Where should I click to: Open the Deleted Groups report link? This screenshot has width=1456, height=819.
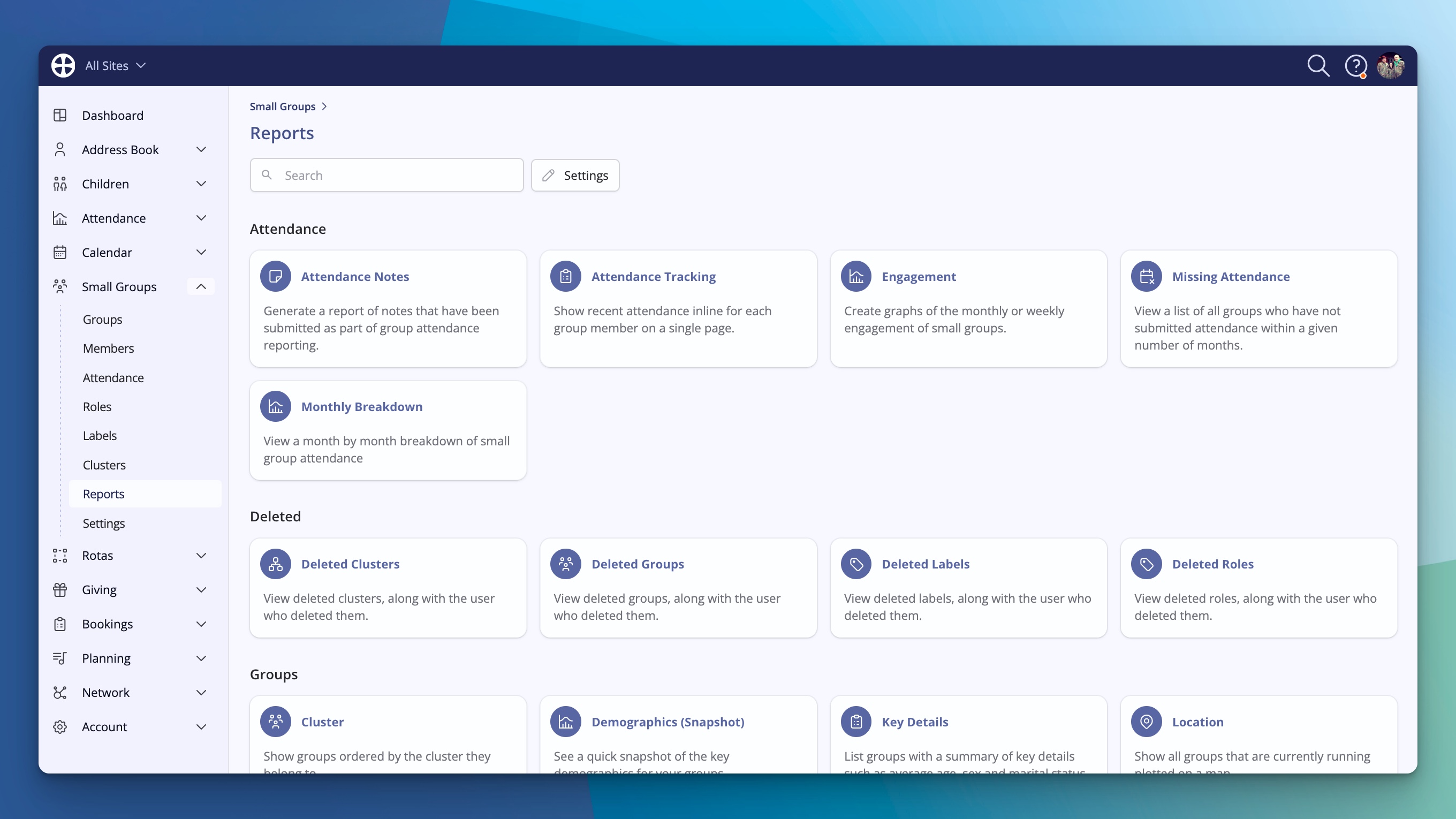pyautogui.click(x=638, y=564)
